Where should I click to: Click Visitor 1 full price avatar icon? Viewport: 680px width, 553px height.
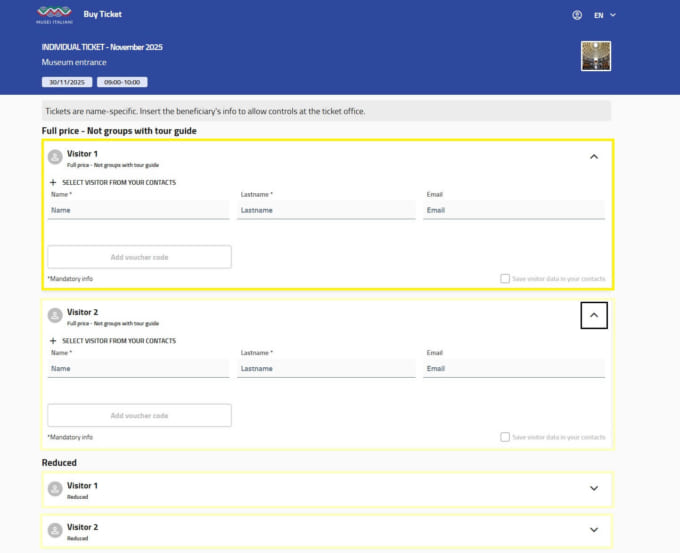pyautogui.click(x=55, y=157)
